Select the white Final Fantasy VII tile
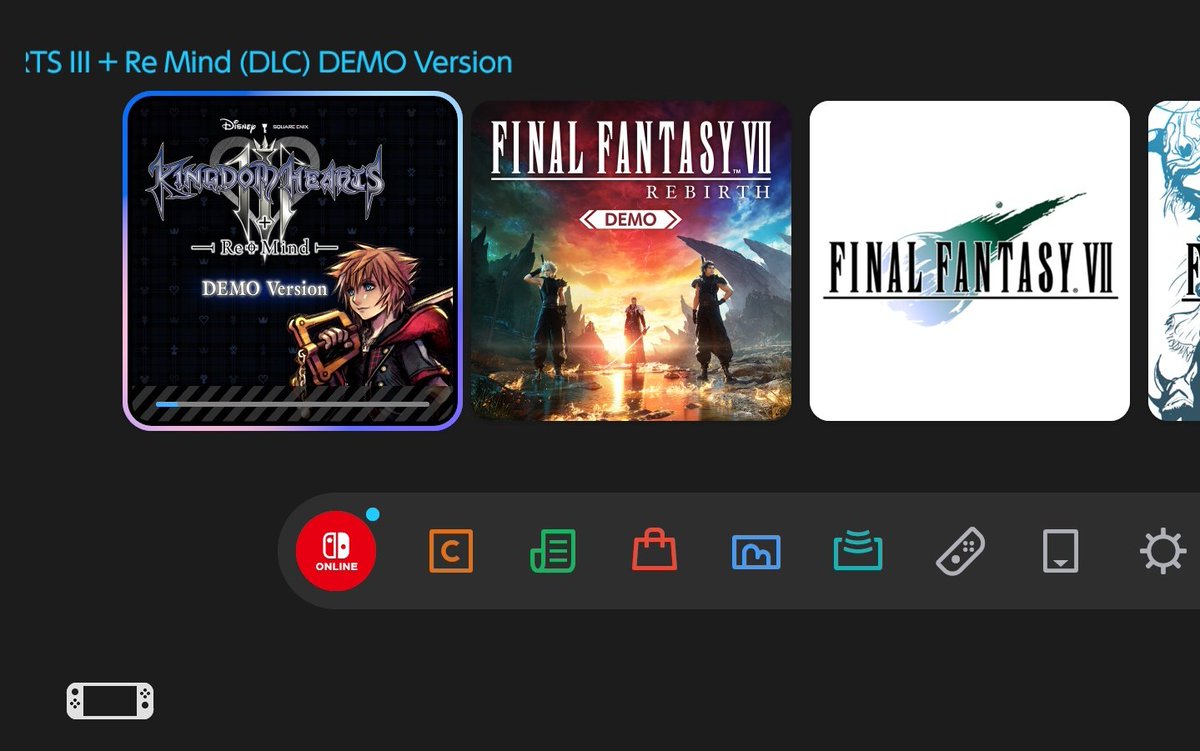The width and height of the screenshot is (1200, 751). [970, 260]
